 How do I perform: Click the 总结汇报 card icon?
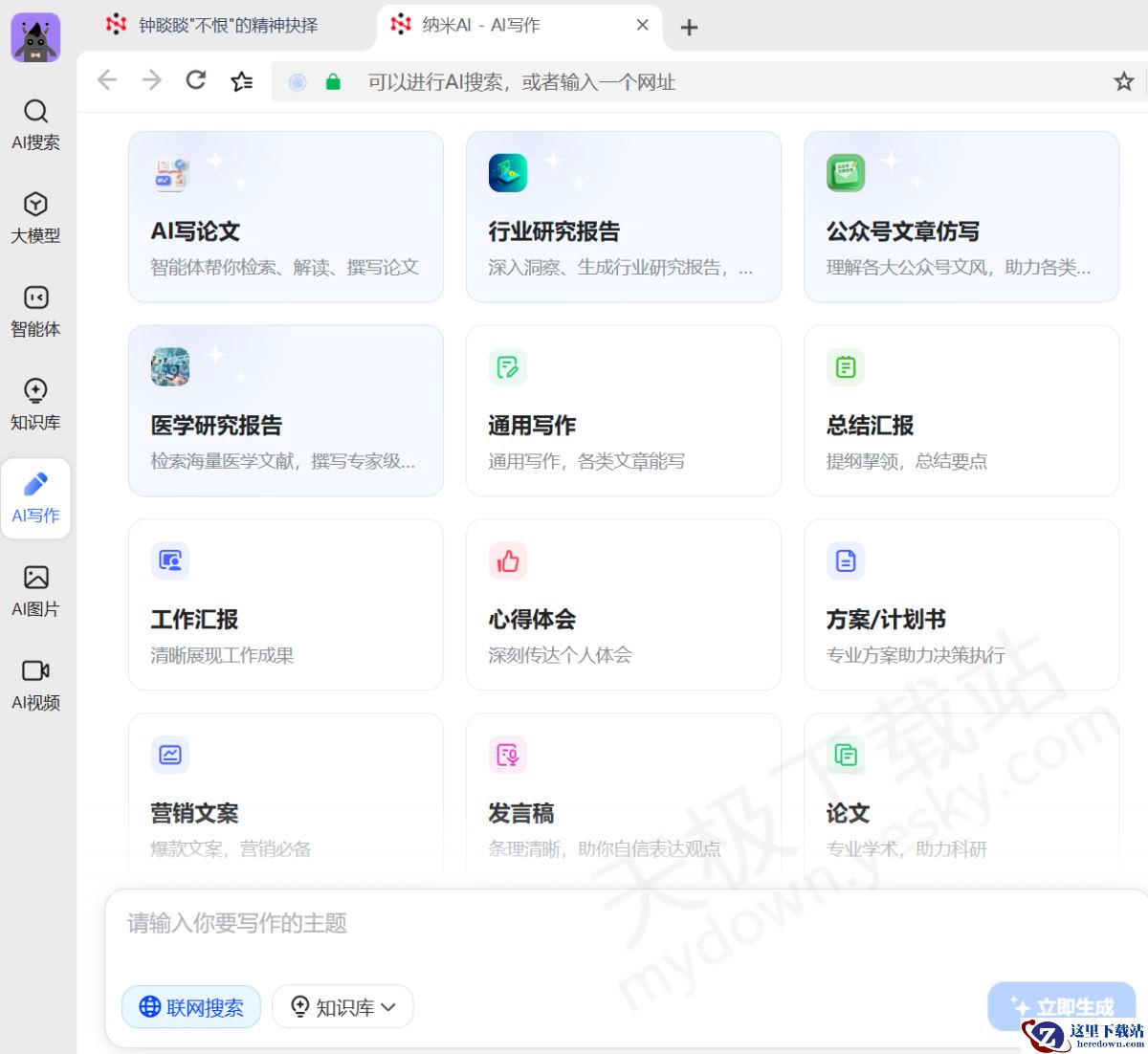click(846, 367)
